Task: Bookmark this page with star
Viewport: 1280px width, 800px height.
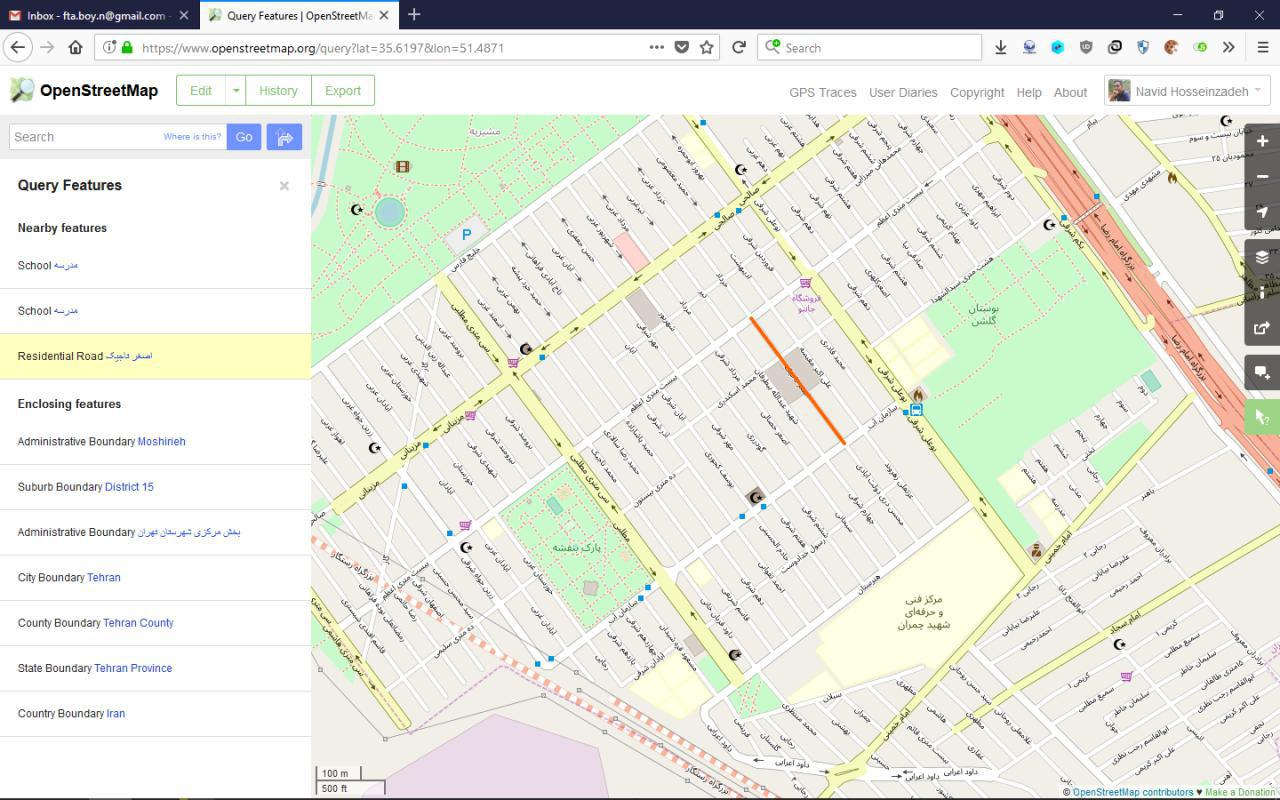Action: click(x=707, y=47)
